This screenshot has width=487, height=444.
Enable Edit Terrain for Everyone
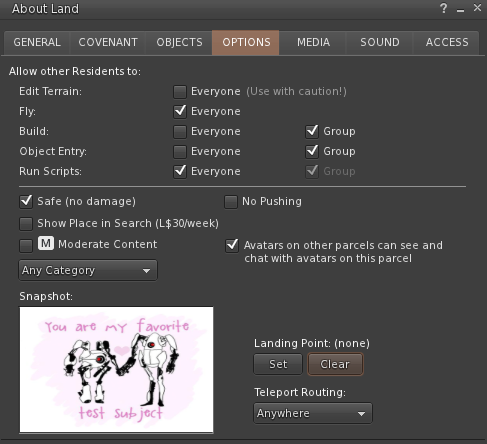point(180,92)
